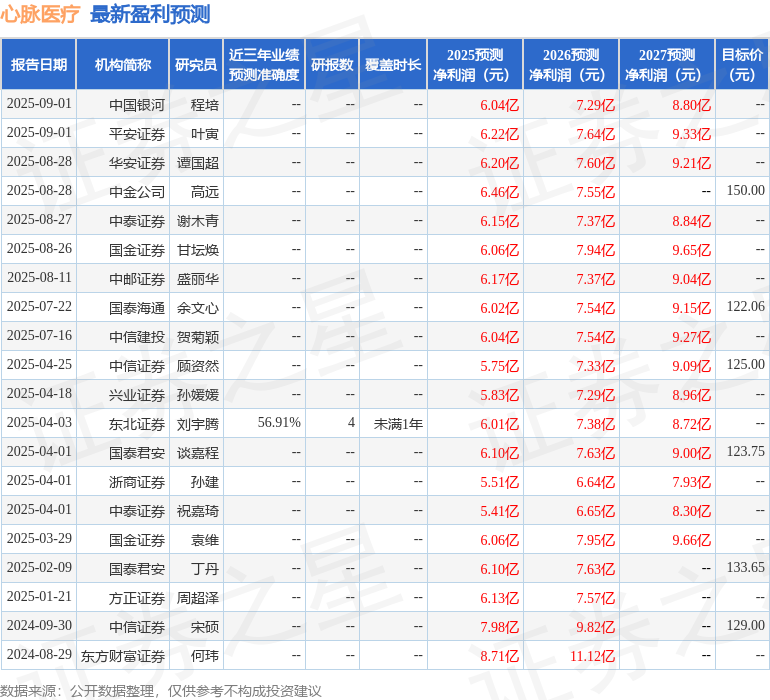Select institution 中国银河
The height and width of the screenshot is (700, 770).
[137, 105]
